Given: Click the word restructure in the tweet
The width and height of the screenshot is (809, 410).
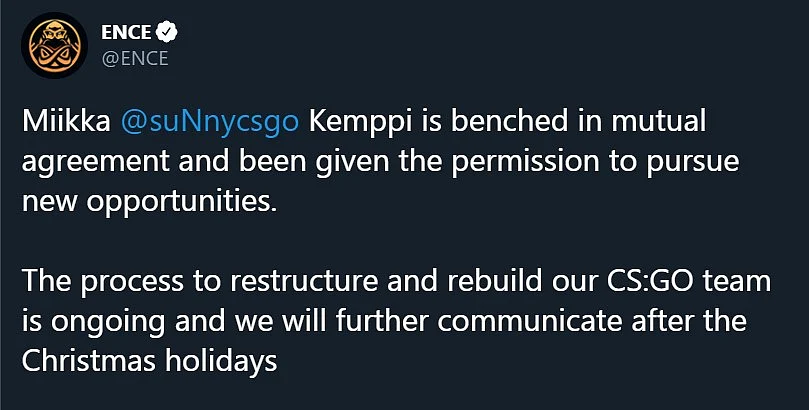Looking at the screenshot, I should [x=305, y=282].
